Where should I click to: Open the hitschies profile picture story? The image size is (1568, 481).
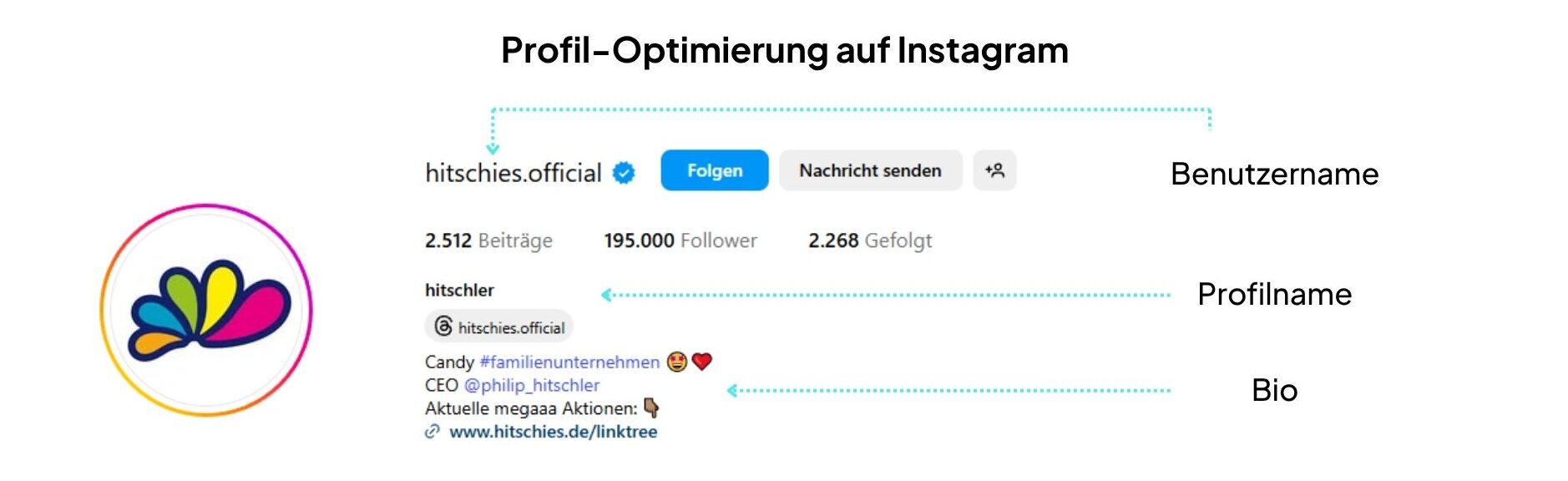[206, 310]
